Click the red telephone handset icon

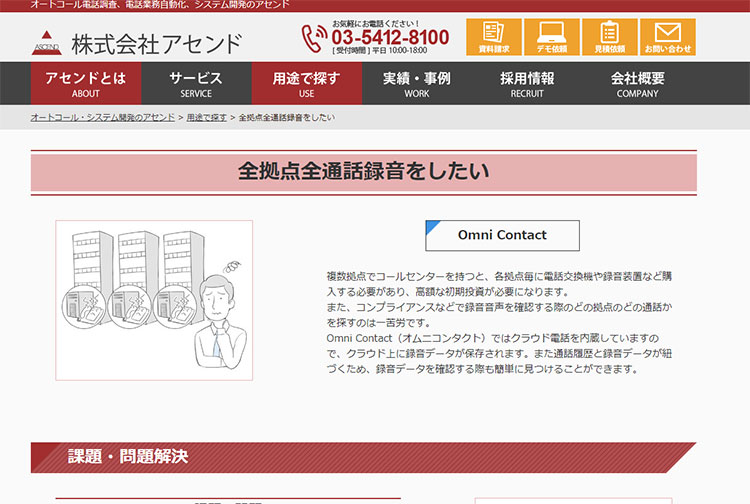coord(314,38)
